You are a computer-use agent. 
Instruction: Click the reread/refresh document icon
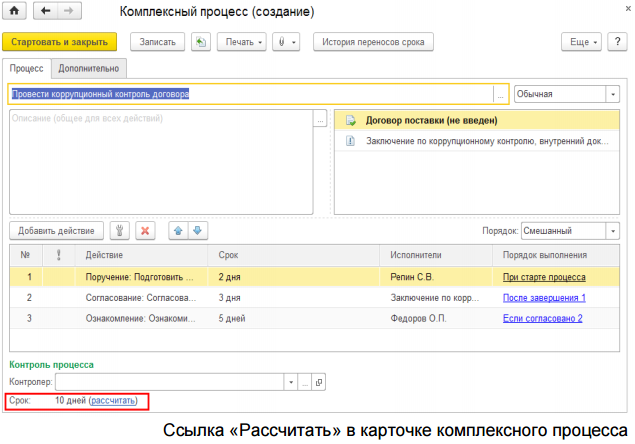(x=201, y=42)
